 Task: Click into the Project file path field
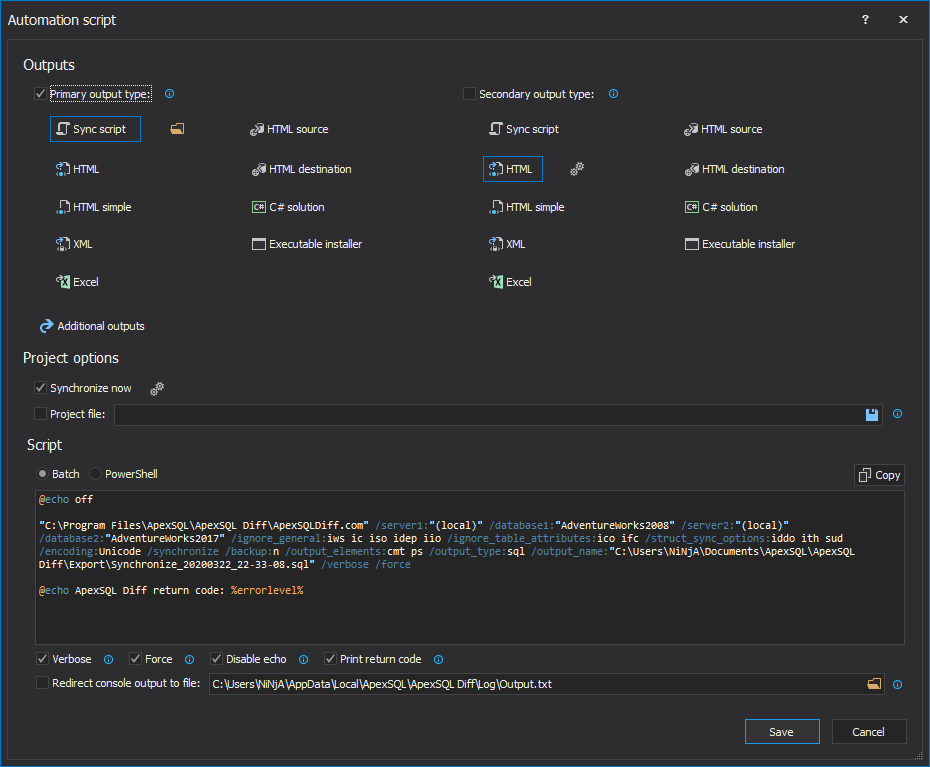[x=488, y=414]
